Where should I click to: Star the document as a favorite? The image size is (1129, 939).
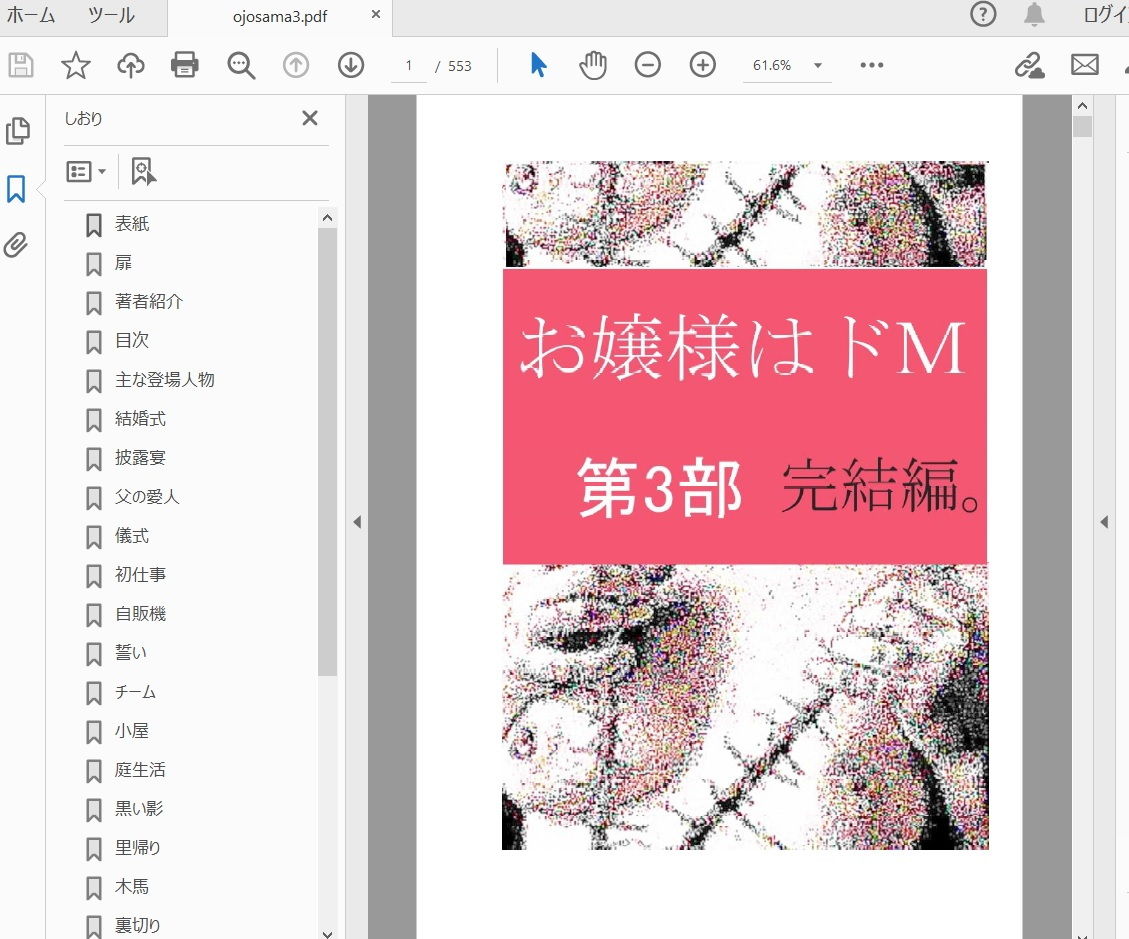tap(76, 65)
